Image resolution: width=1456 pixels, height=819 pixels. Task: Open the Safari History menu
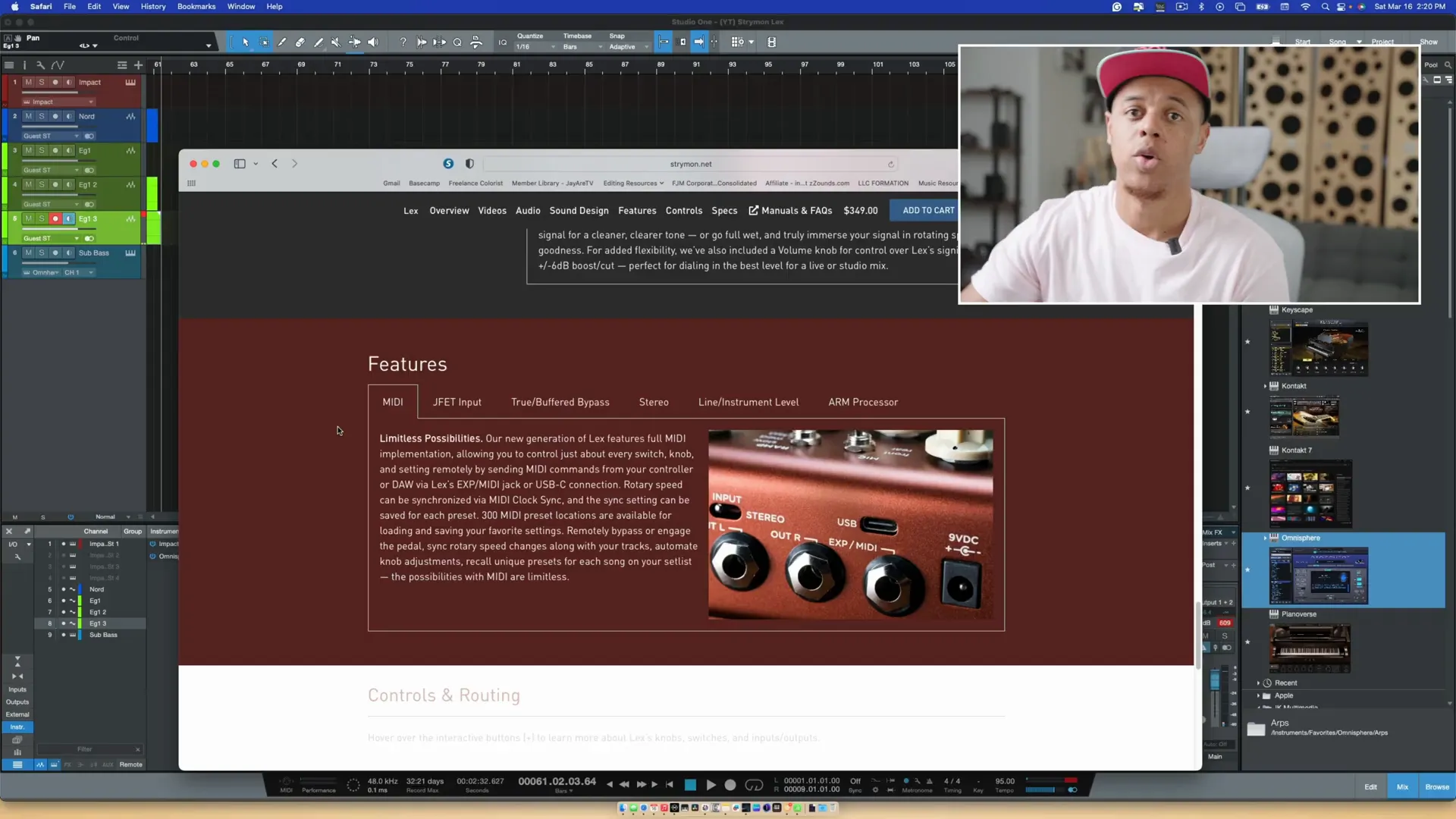click(x=153, y=7)
